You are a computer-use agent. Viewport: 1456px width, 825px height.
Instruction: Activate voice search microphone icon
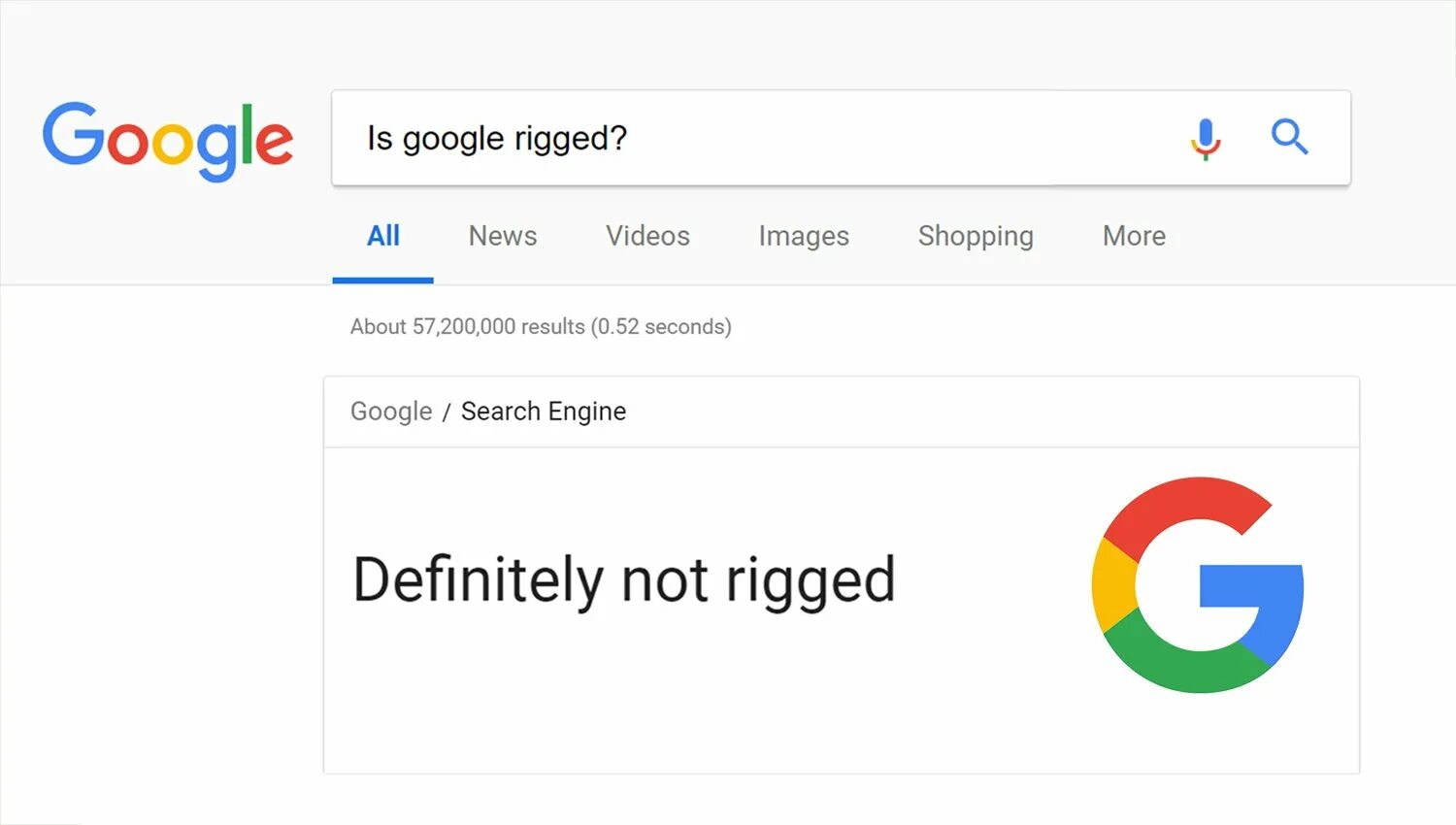[1205, 139]
